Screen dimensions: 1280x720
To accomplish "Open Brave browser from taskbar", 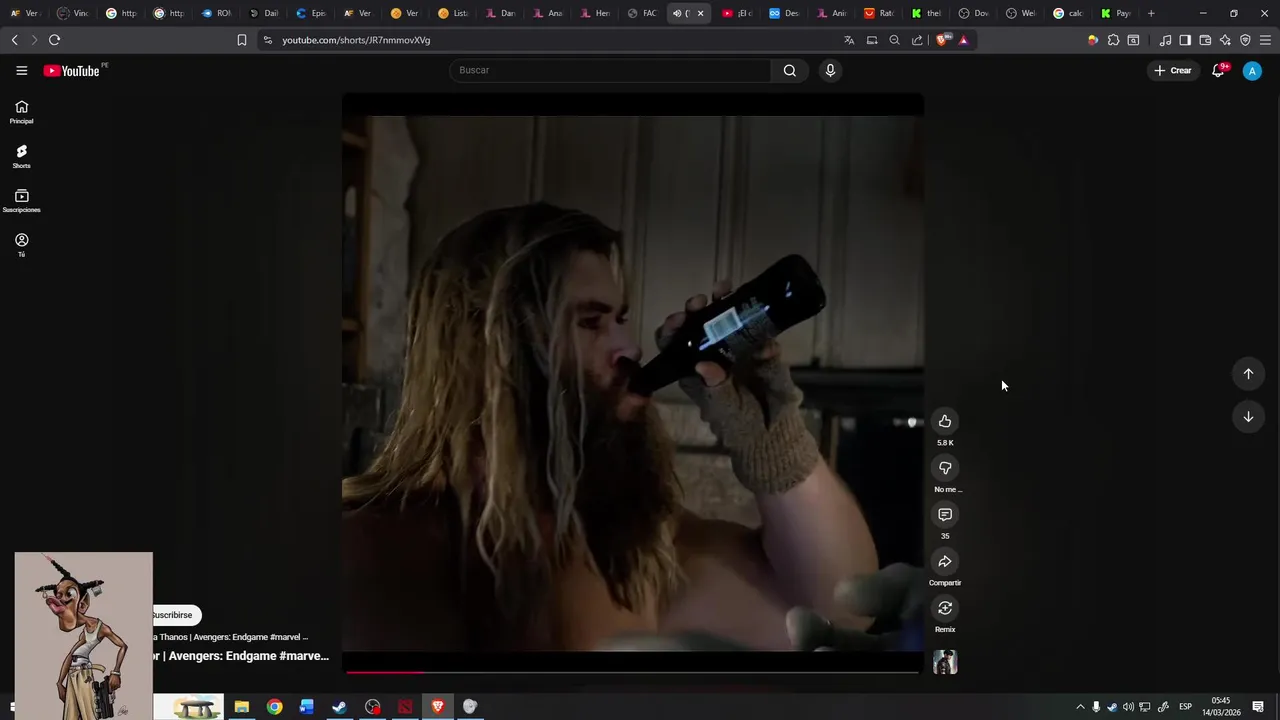I will click(x=437, y=707).
